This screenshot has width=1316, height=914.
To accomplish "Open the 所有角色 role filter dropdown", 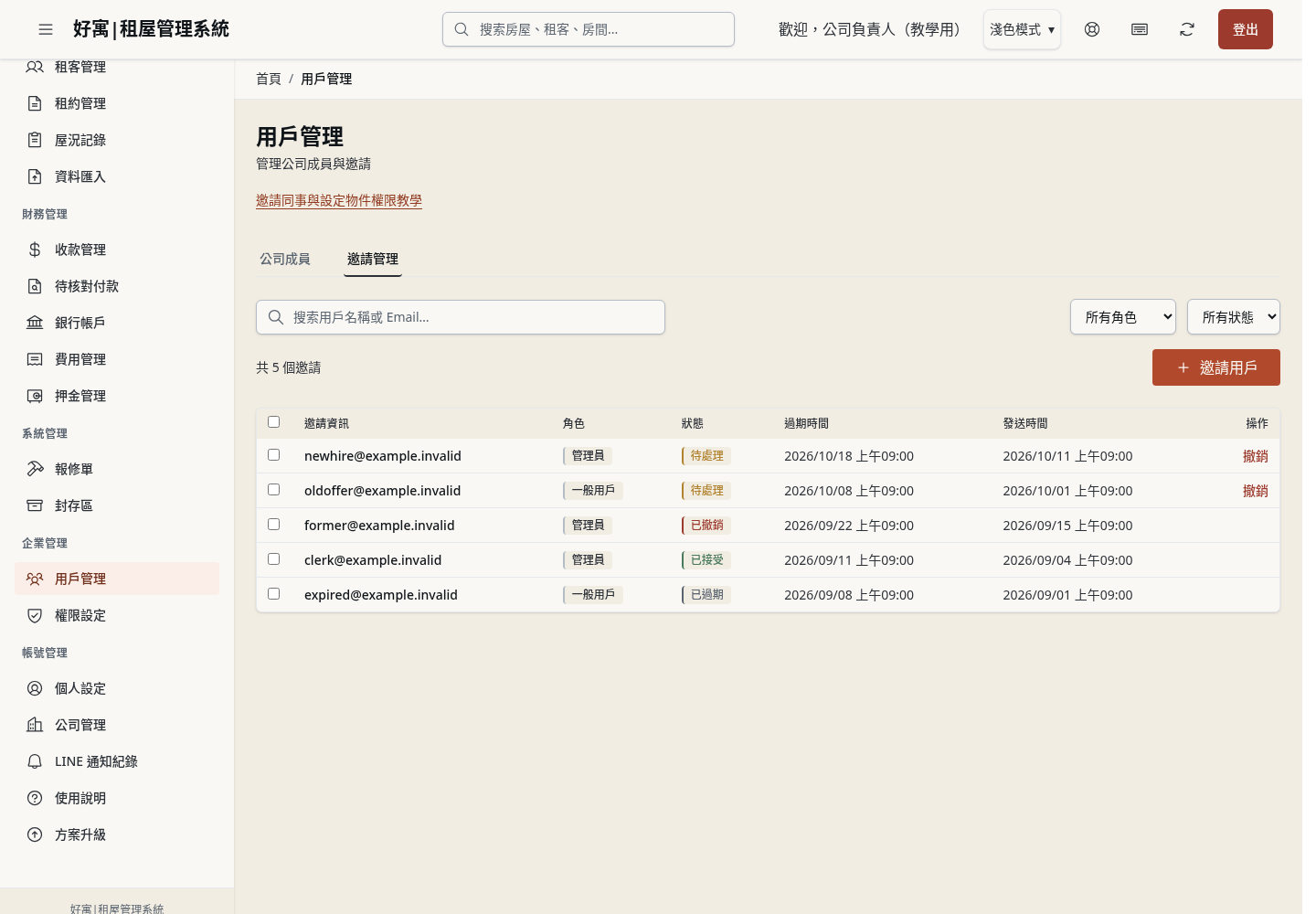I will coord(1123,317).
